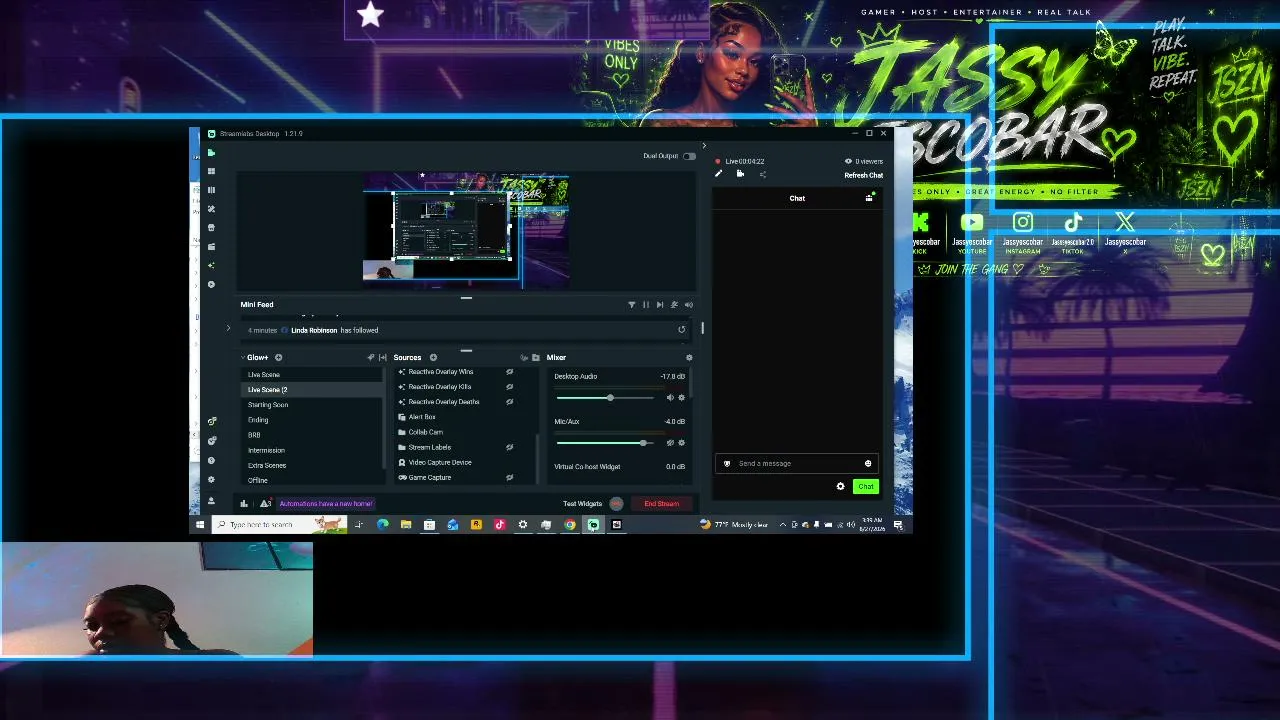
Task: Expand the Mini Feed row arrow
Action: pyautogui.click(x=228, y=329)
